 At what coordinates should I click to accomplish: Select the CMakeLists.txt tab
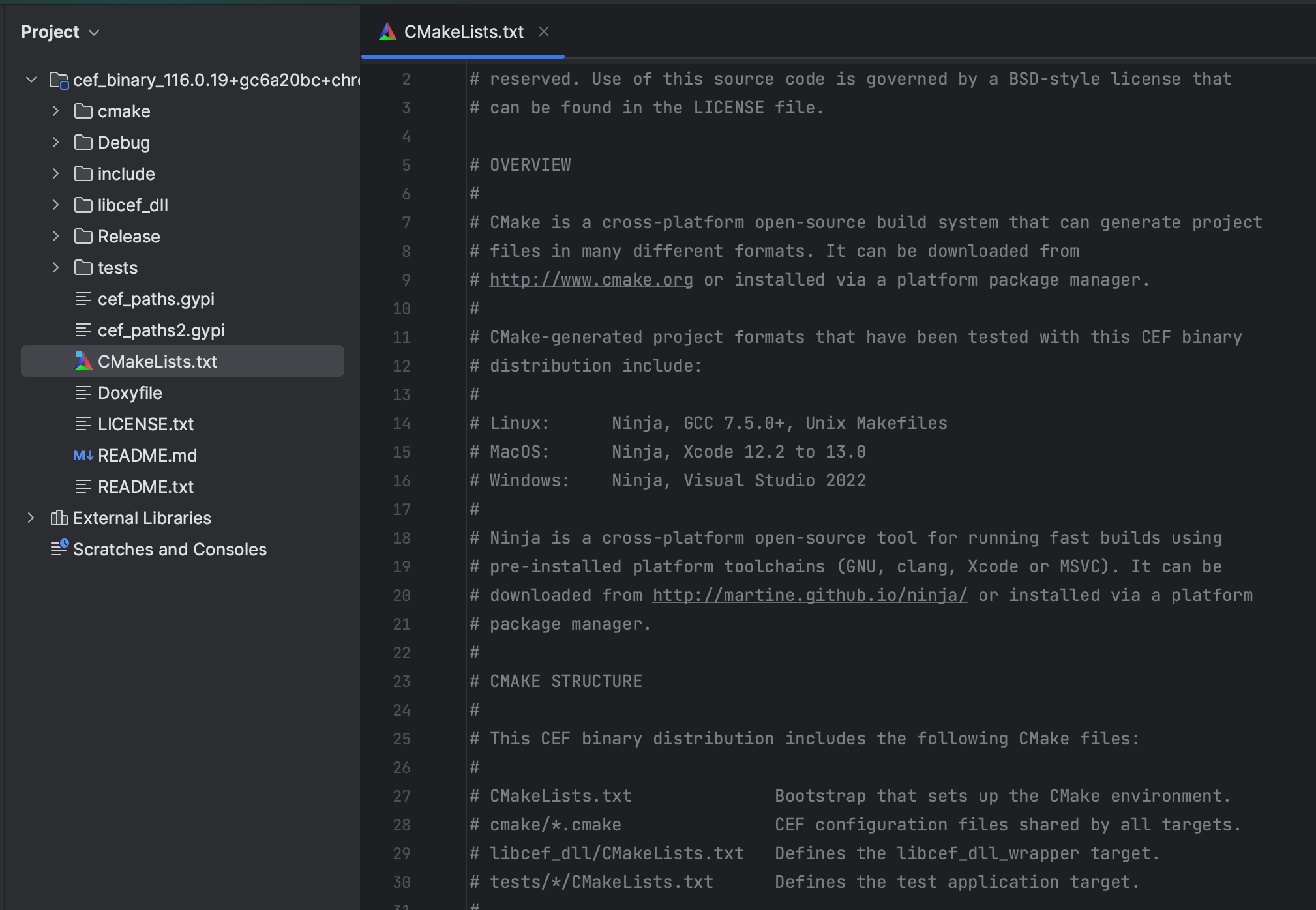coord(464,30)
